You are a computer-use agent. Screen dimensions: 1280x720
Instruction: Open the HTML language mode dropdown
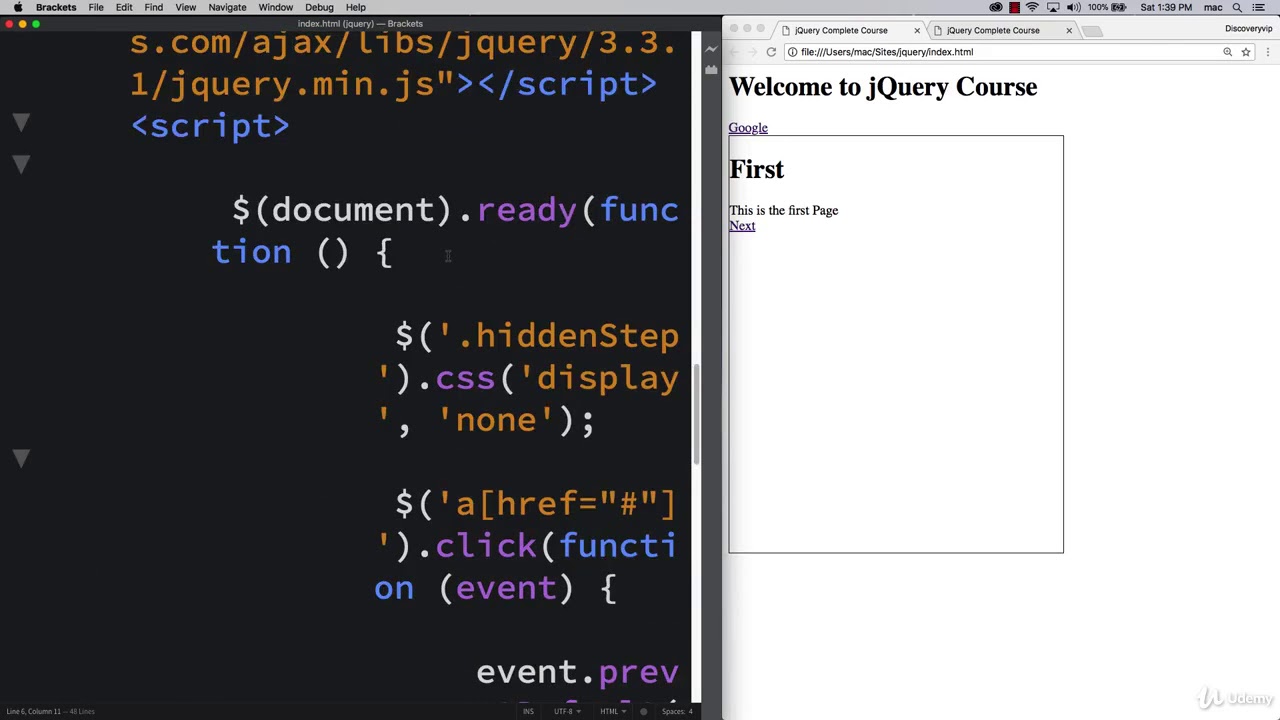[x=612, y=711]
